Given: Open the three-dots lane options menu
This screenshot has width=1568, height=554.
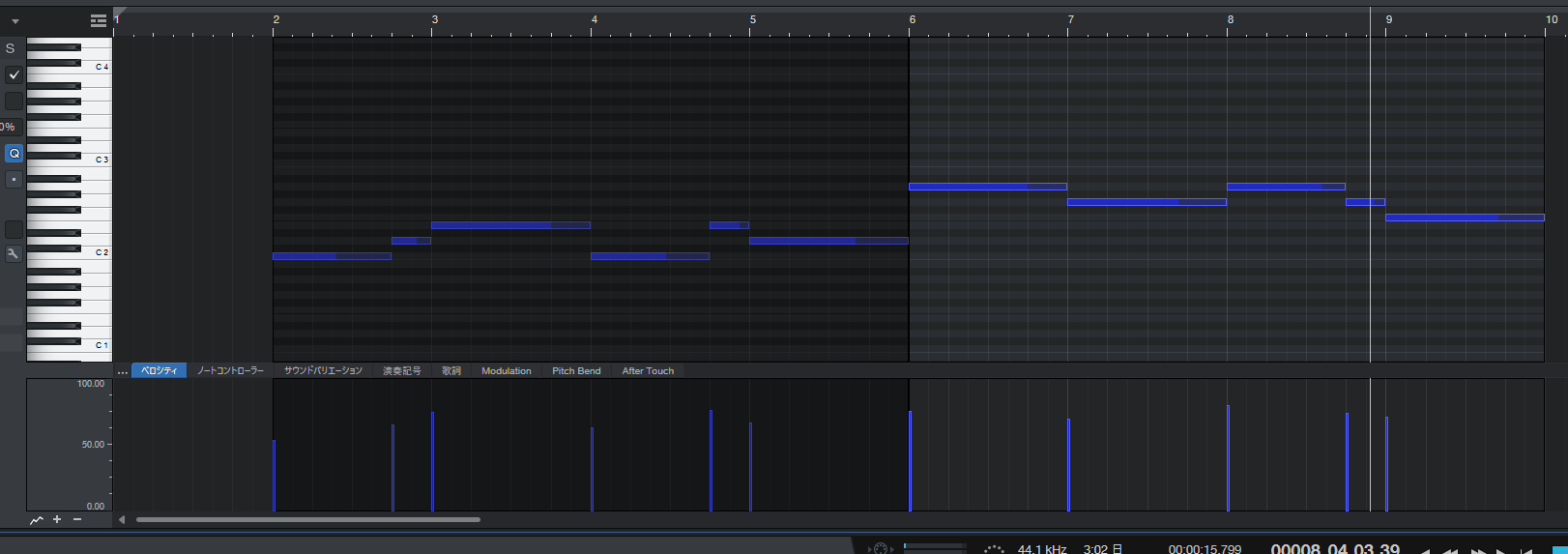Looking at the screenshot, I should (122, 371).
